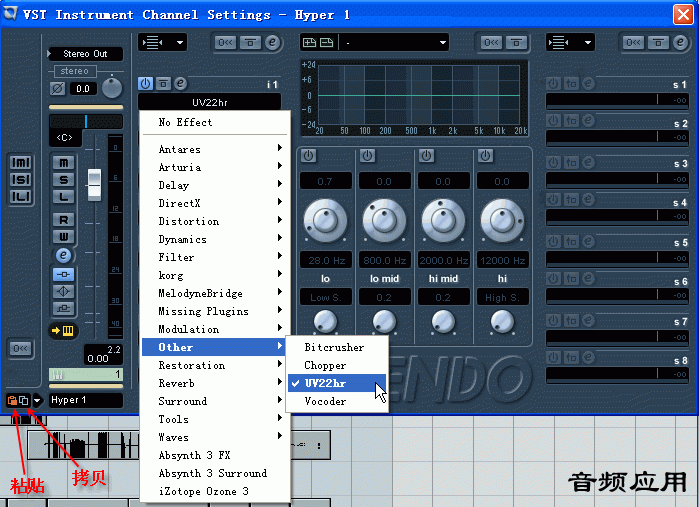This screenshot has height=507, width=699.
Task: Show input/output settings 'ImI' icon
Action: tap(21, 163)
